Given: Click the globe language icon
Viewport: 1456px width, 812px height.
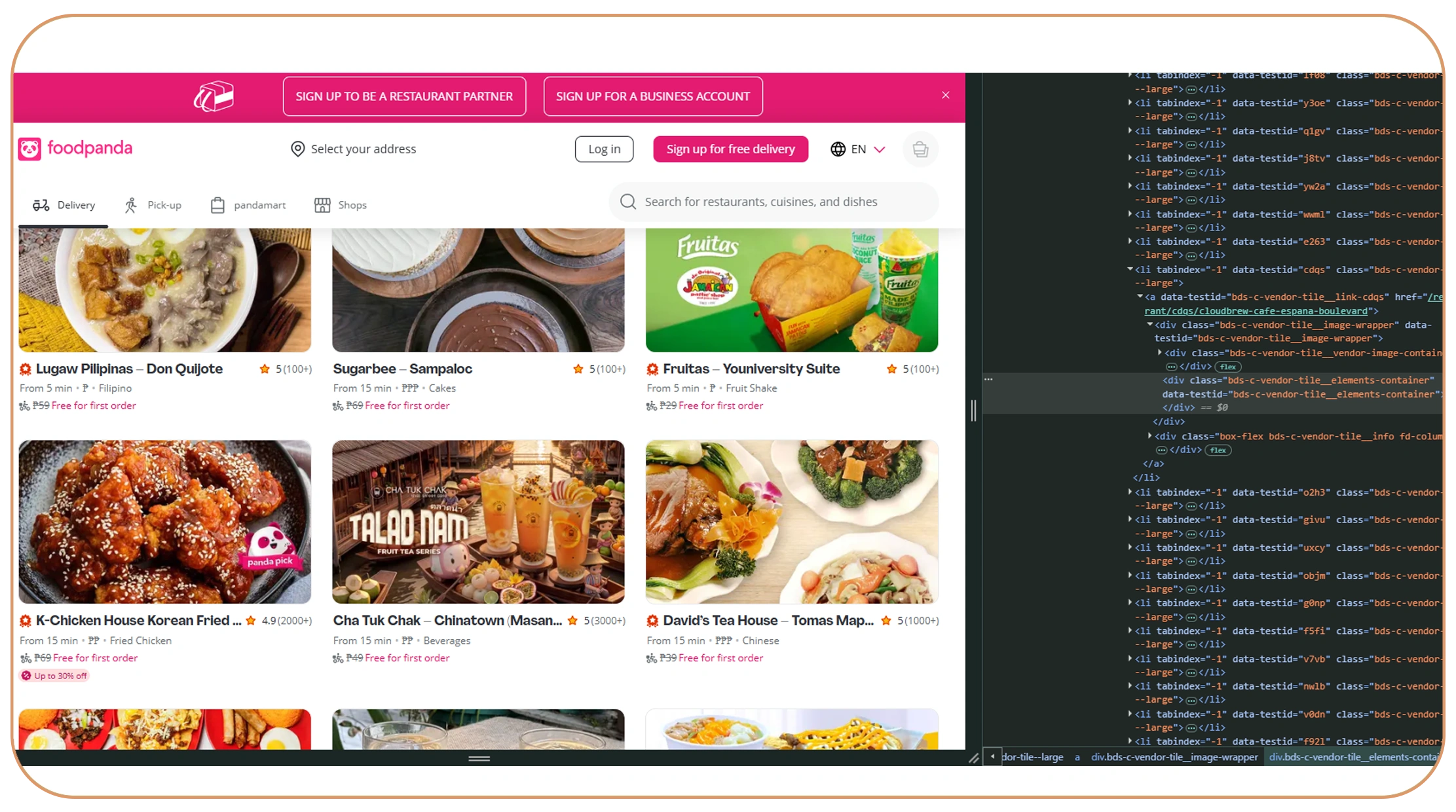Looking at the screenshot, I should coord(838,149).
